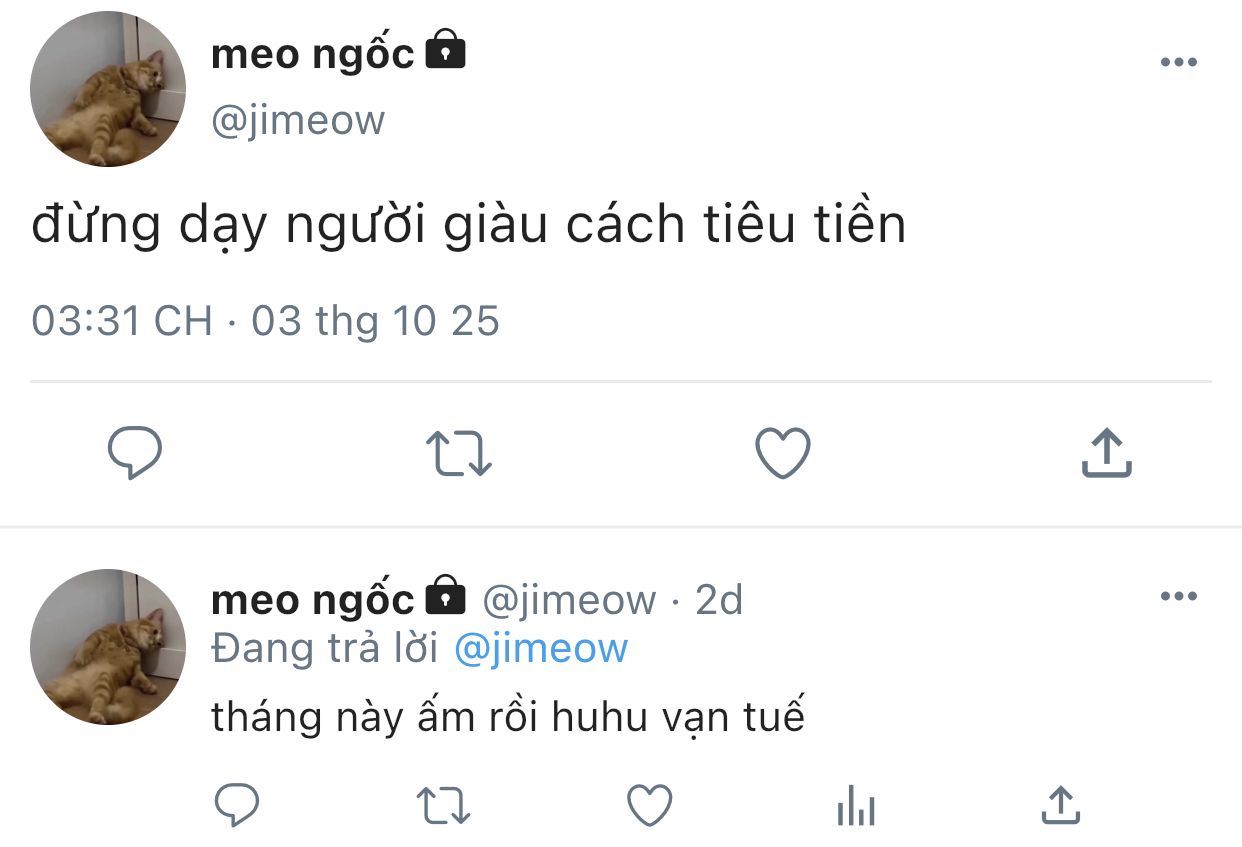Open main tweet author's profile picture
This screenshot has height=847, width=1242.
(x=108, y=89)
